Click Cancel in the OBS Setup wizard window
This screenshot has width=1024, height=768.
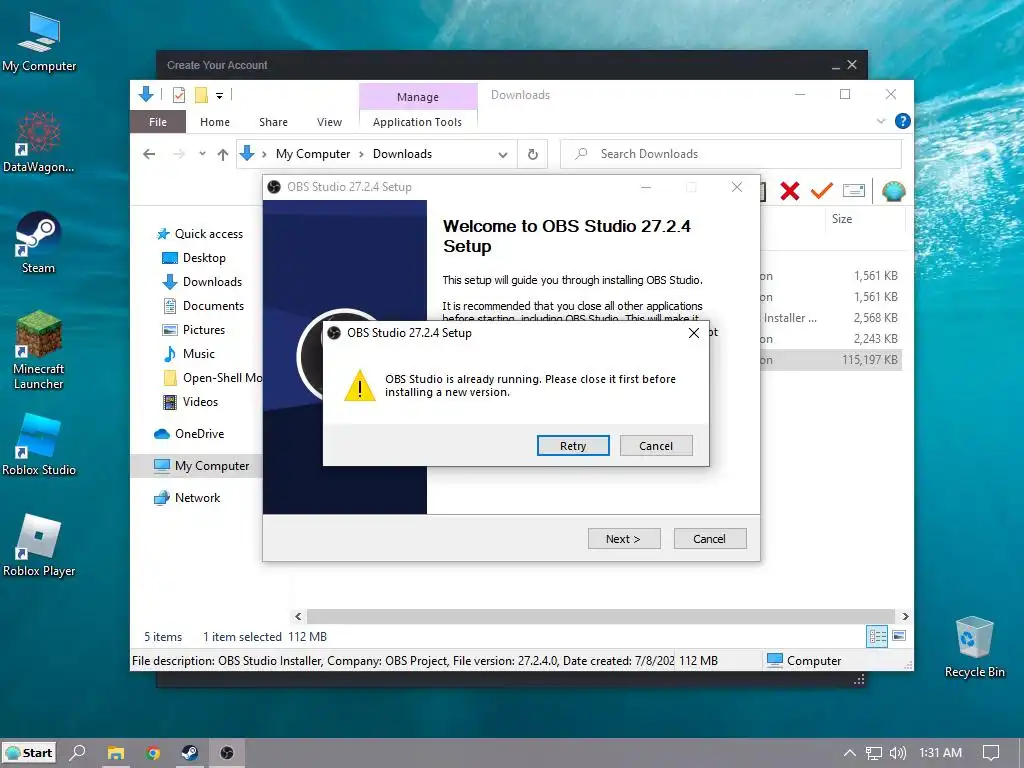pos(710,539)
